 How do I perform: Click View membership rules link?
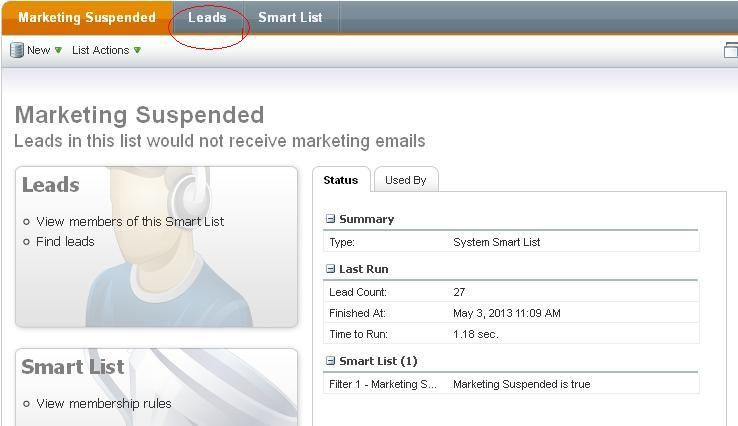pyautogui.click(x=104, y=404)
